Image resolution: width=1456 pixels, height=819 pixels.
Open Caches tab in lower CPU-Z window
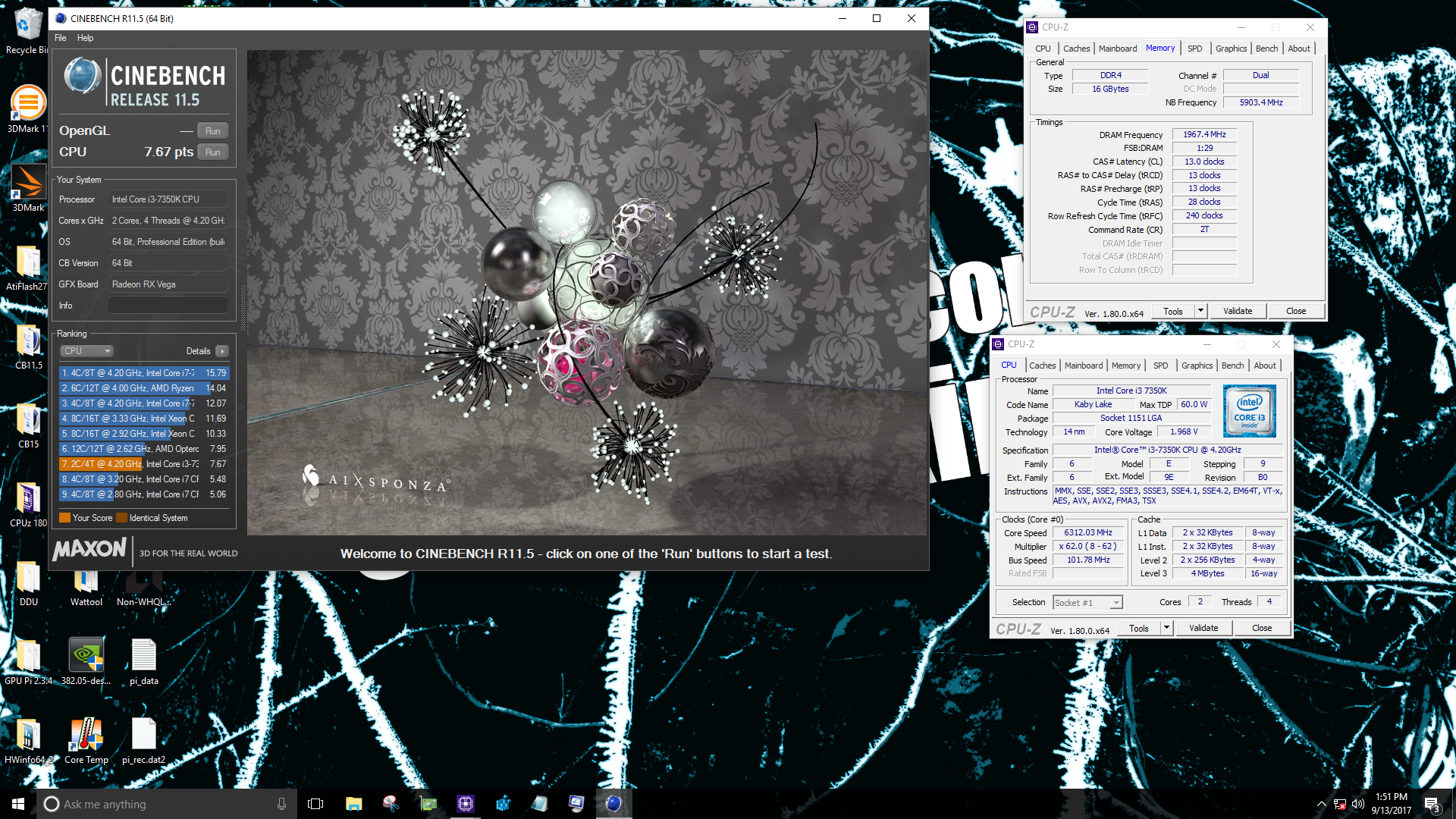(1042, 366)
